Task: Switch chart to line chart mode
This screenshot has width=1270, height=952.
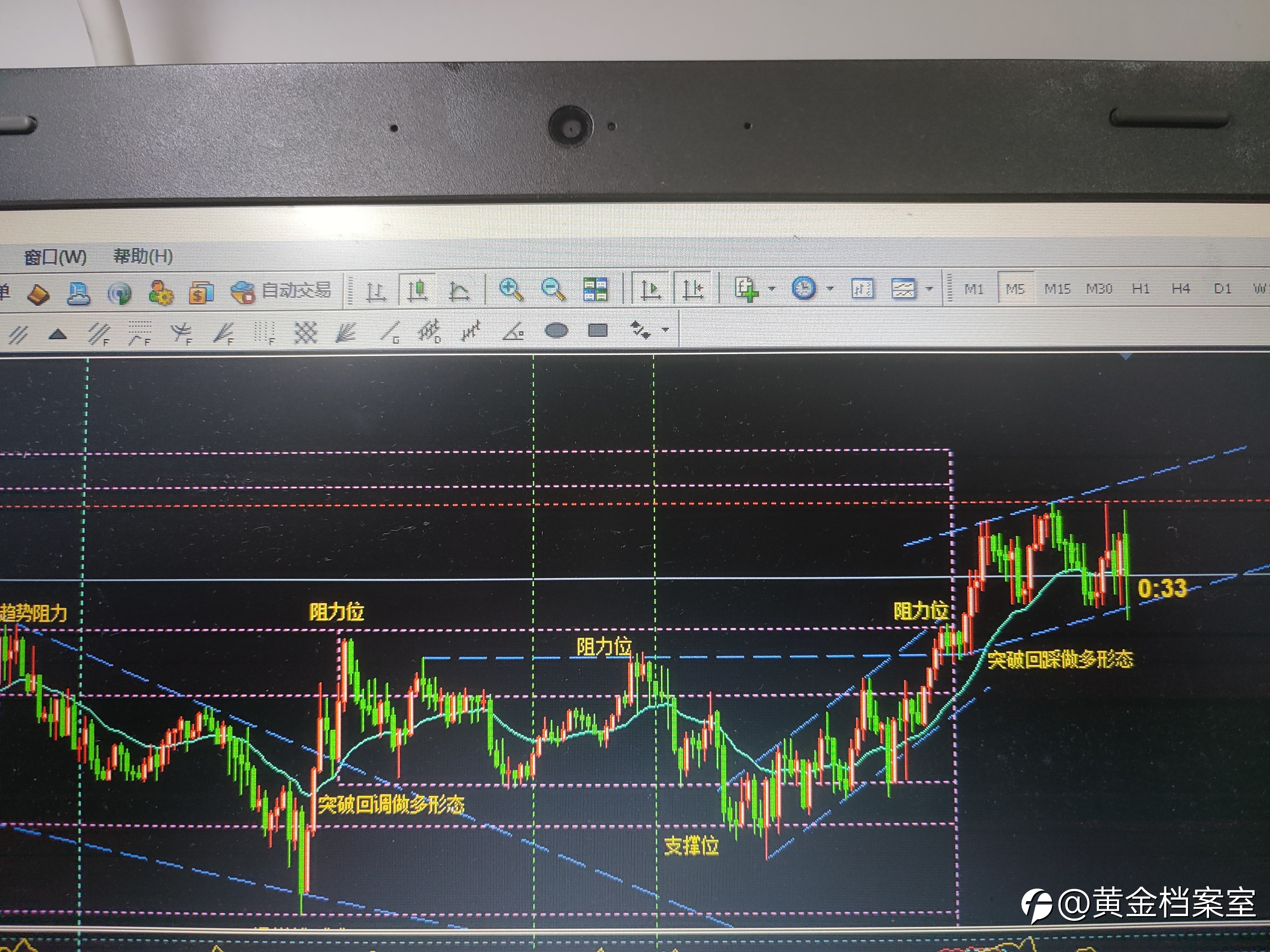Action: pos(459,291)
